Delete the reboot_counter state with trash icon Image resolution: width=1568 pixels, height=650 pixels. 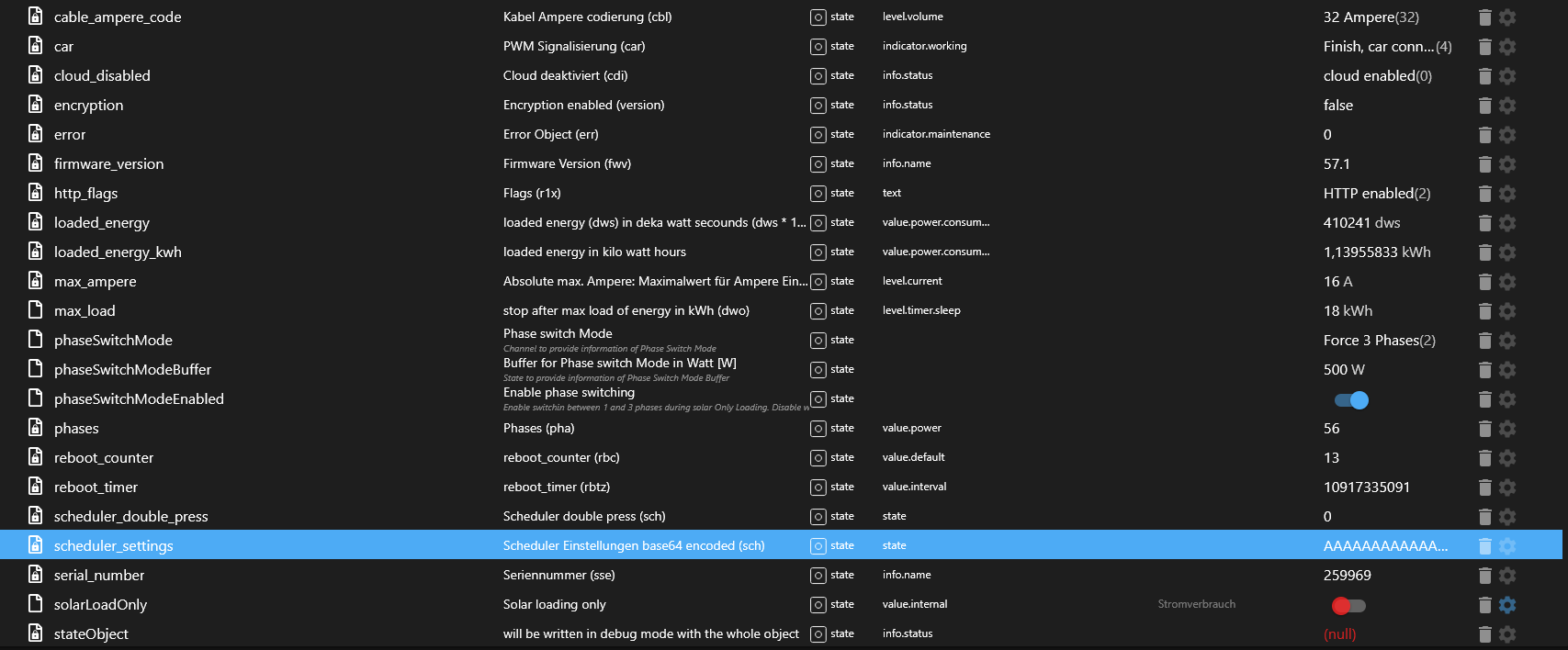(1484, 458)
